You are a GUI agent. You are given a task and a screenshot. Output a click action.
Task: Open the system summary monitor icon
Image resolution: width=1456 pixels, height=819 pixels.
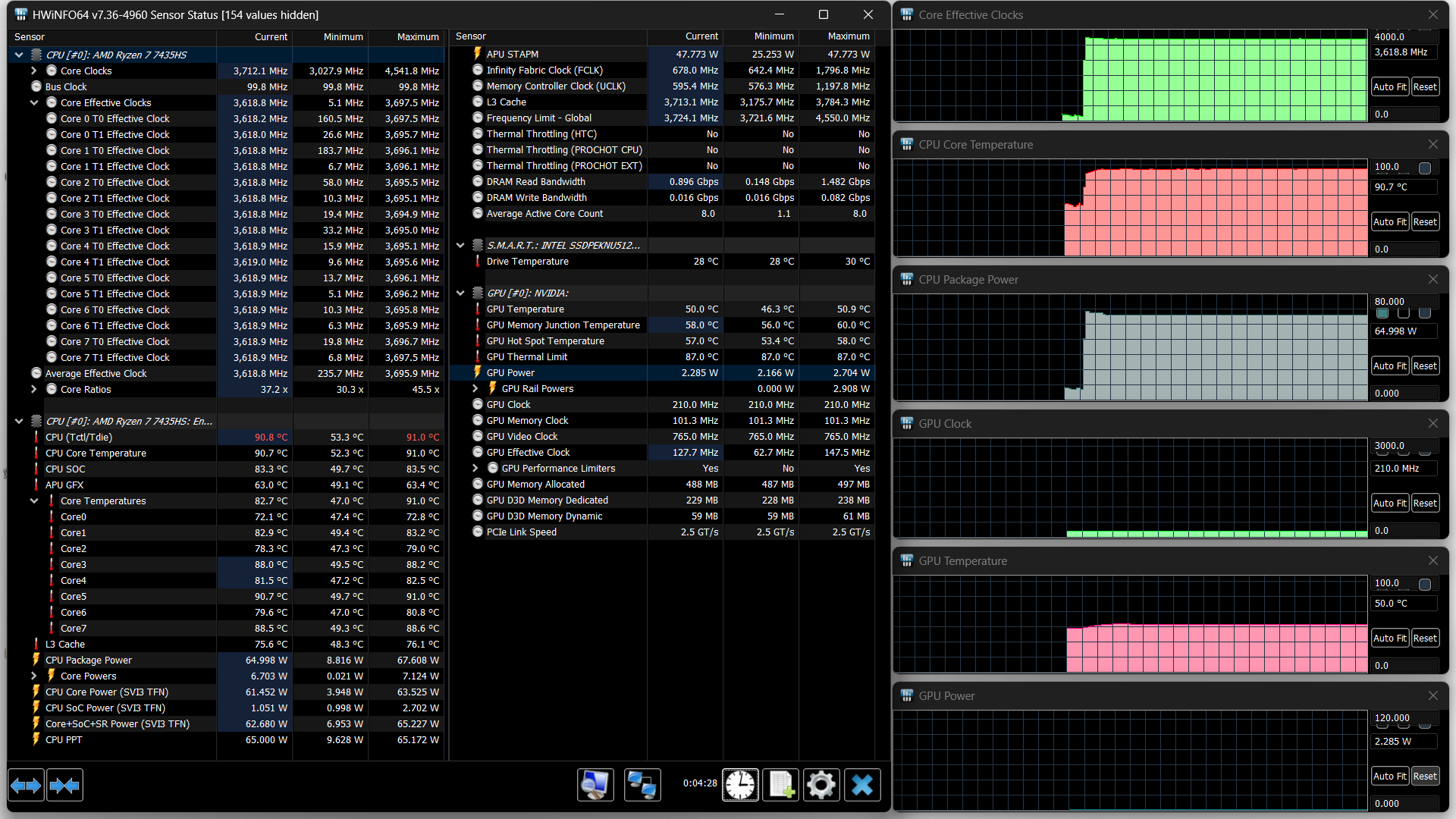pyautogui.click(x=595, y=785)
